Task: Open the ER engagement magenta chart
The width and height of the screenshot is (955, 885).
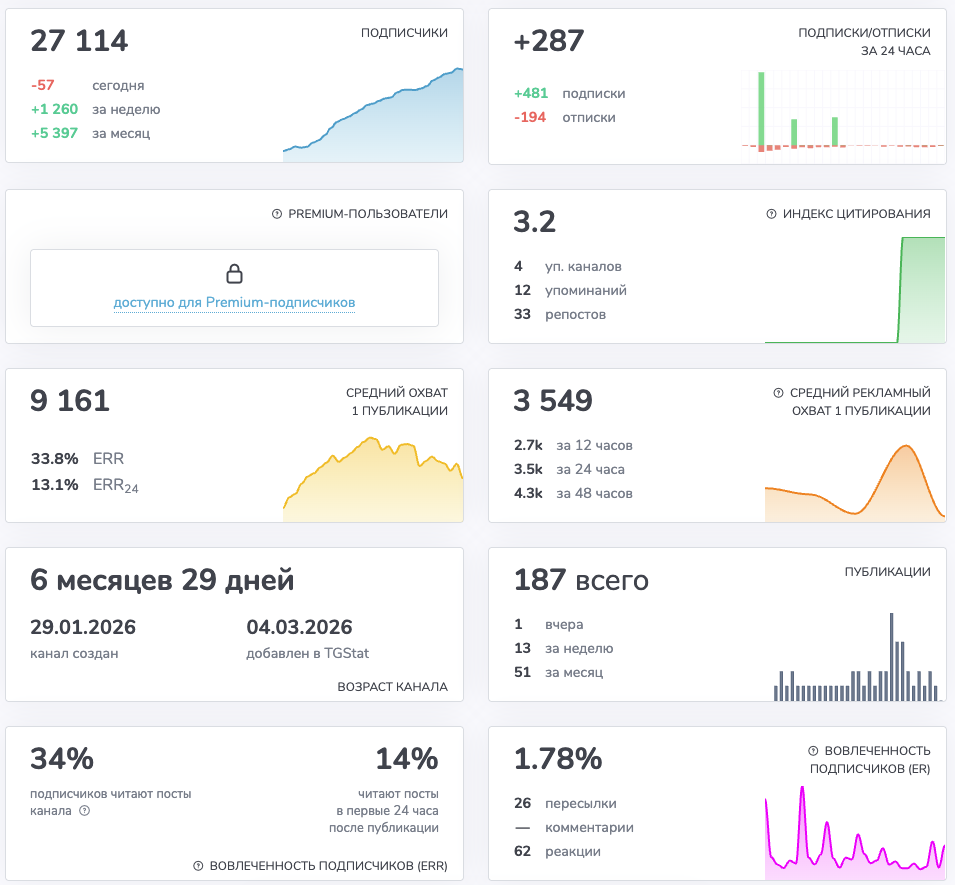Action: [x=855, y=833]
